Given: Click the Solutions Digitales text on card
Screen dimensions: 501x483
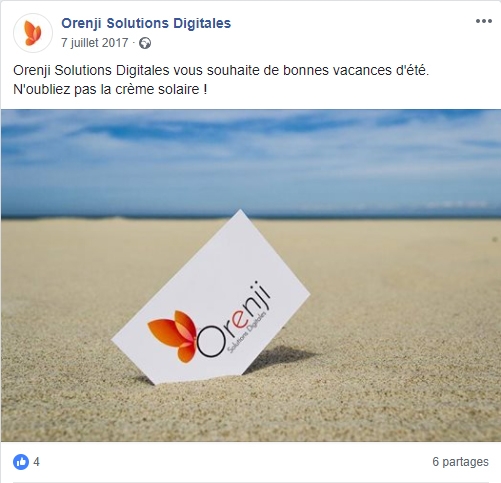Looking at the screenshot, I should [247, 332].
